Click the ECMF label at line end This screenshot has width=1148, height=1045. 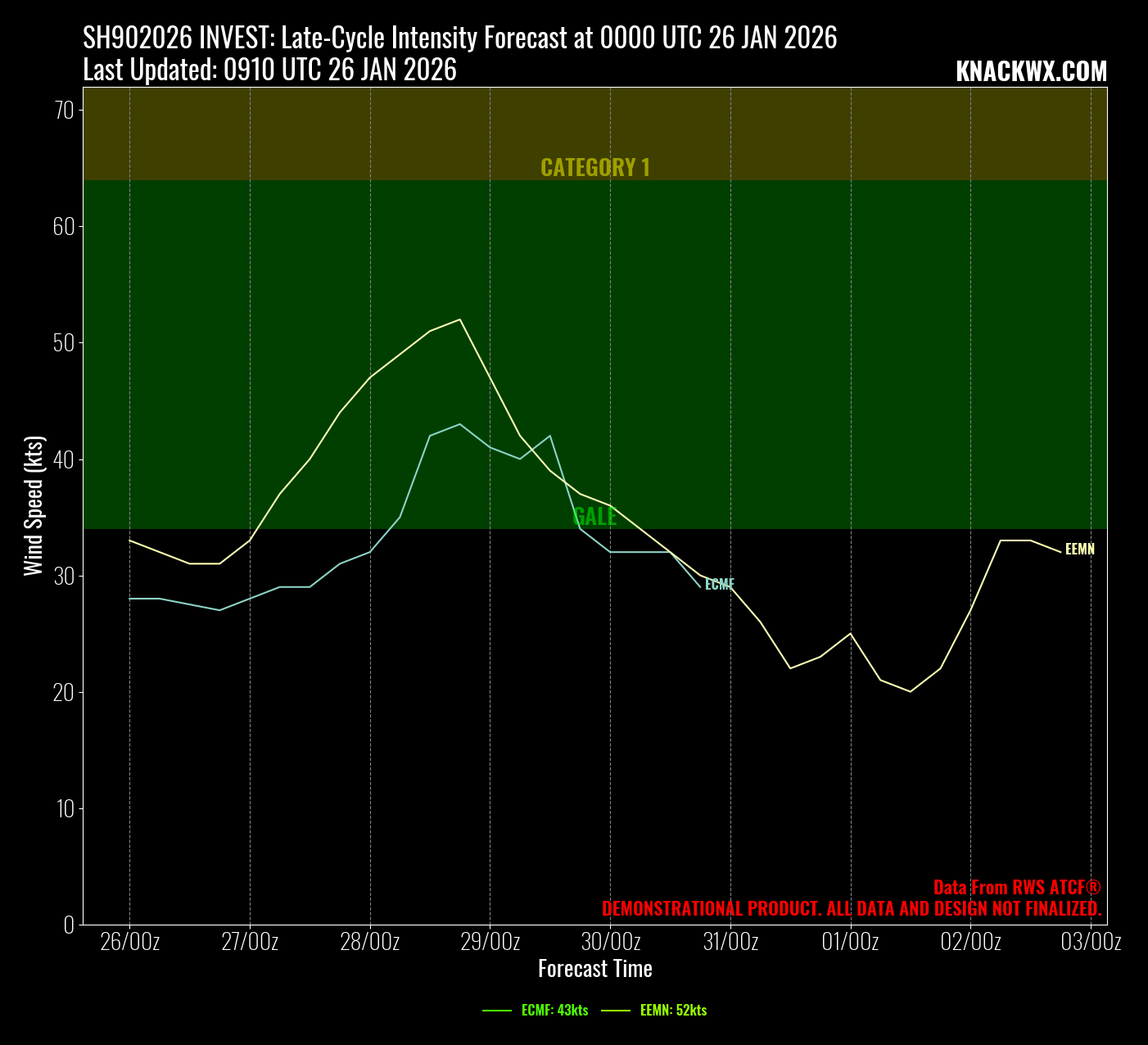[x=720, y=585]
